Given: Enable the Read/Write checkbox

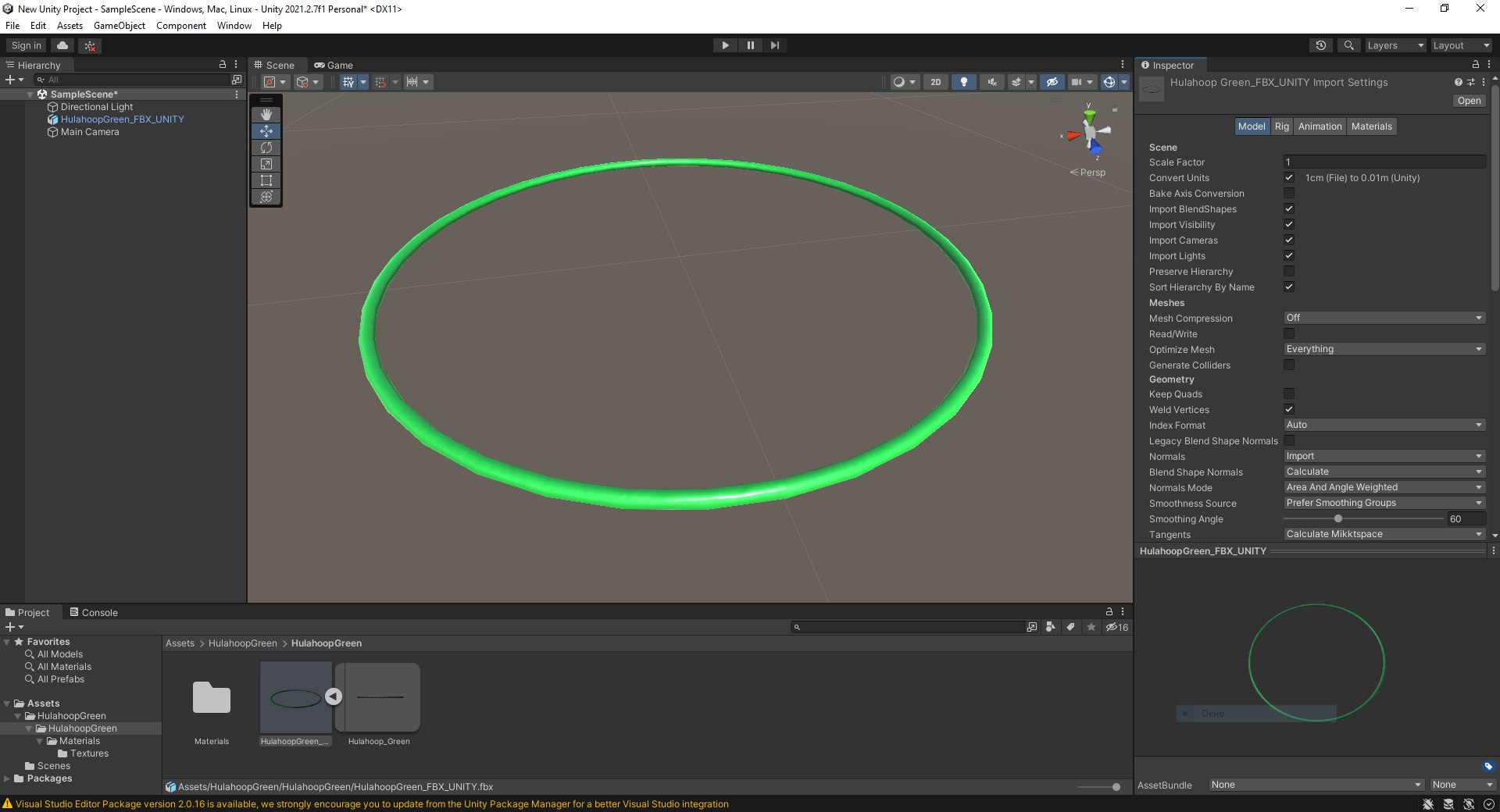Looking at the screenshot, I should point(1289,333).
